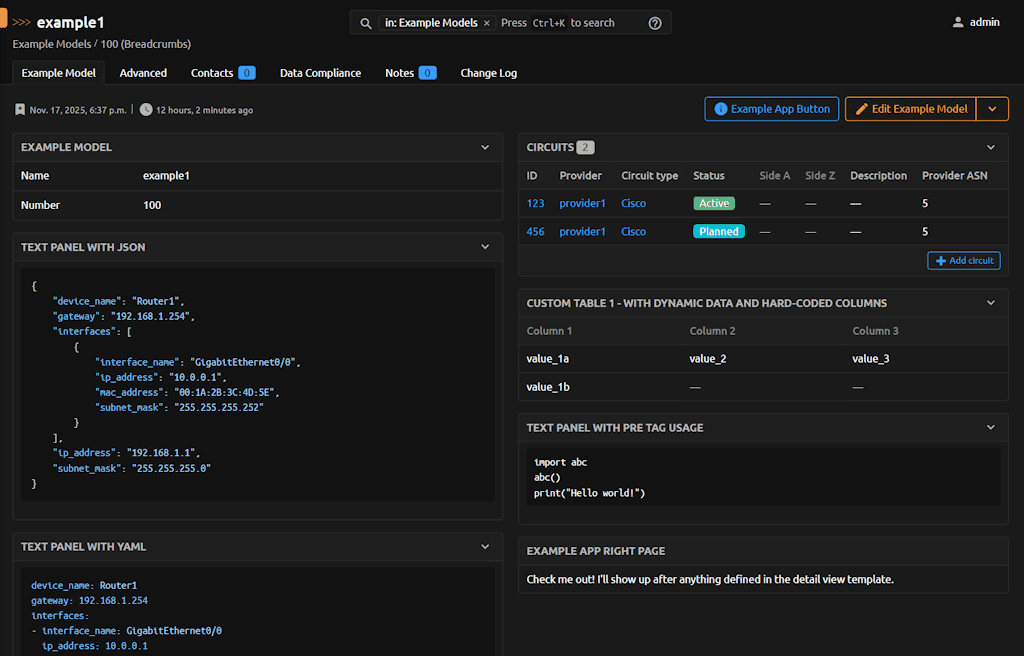Click the magnifier icon in the search bar

[x=366, y=22]
